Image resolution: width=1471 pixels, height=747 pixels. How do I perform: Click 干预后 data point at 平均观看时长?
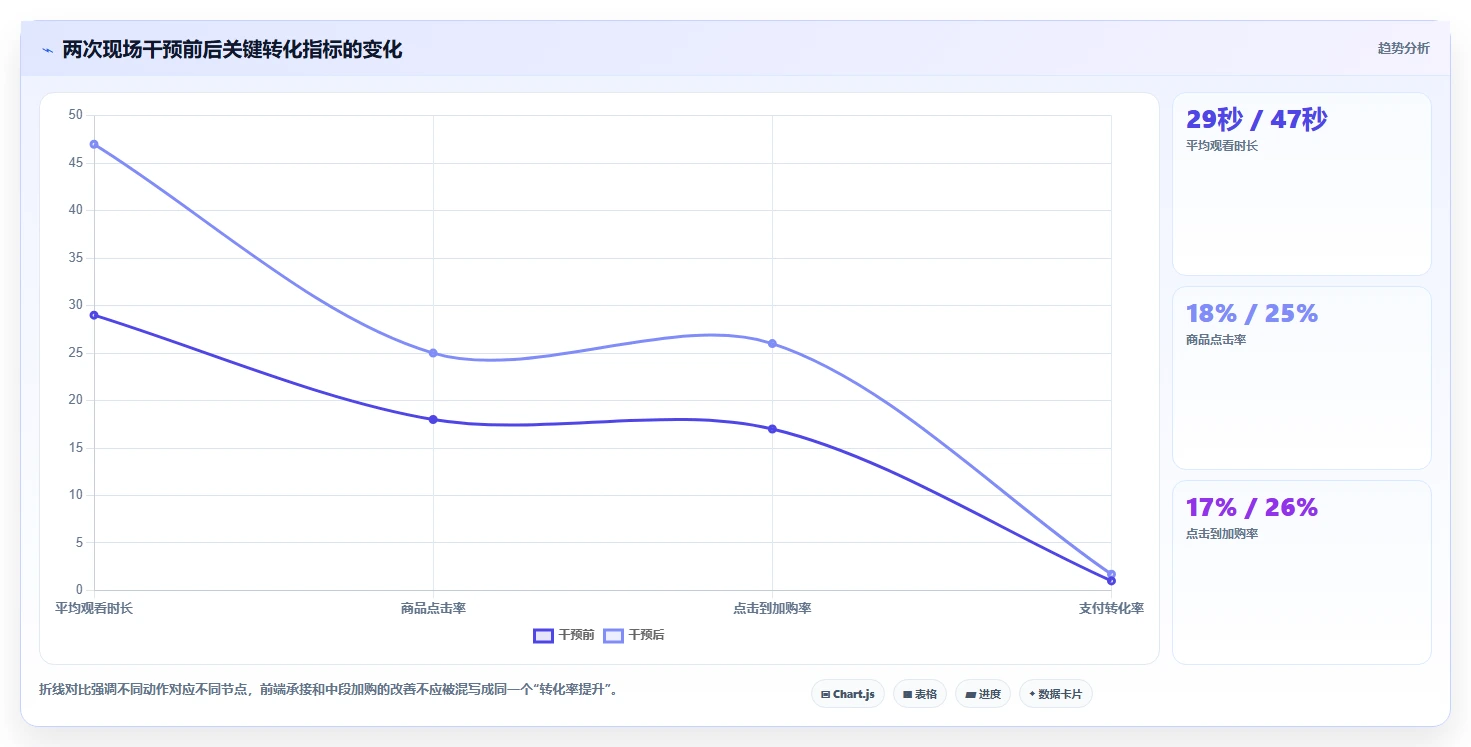point(94,144)
